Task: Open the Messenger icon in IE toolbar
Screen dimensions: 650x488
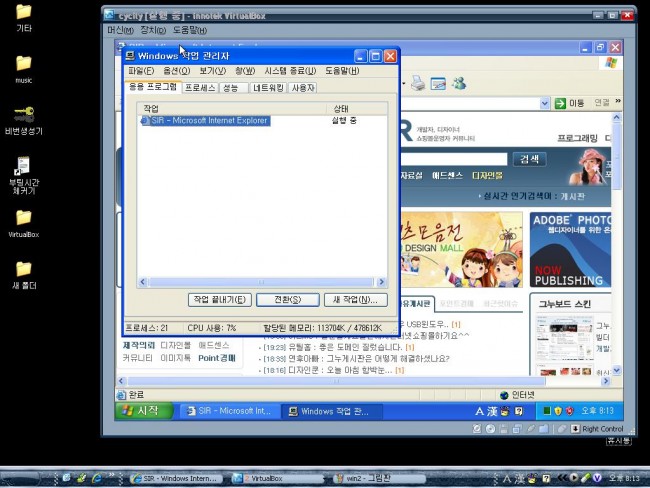Action: 459,84
